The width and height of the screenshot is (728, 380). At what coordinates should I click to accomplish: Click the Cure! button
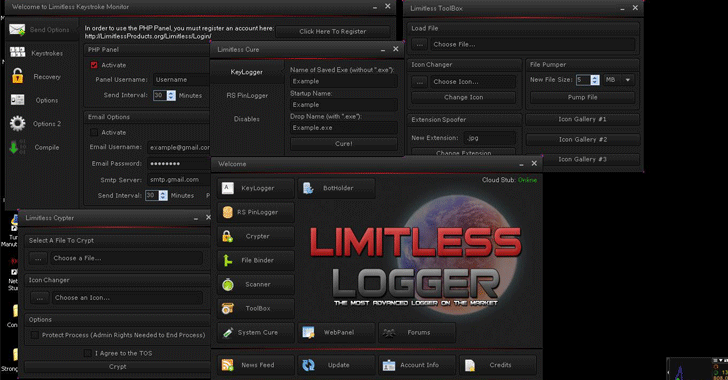pyautogui.click(x=344, y=144)
